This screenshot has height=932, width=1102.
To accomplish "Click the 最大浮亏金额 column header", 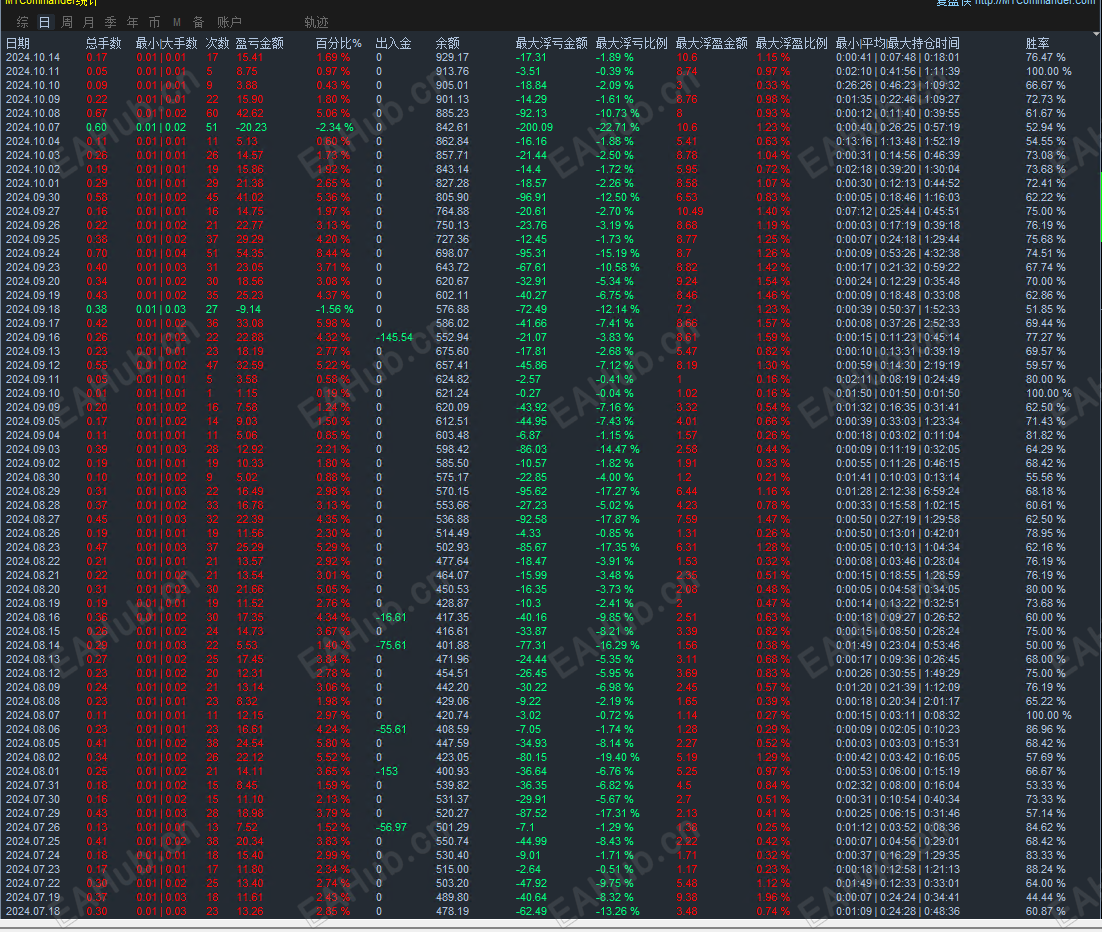I will click(551, 44).
